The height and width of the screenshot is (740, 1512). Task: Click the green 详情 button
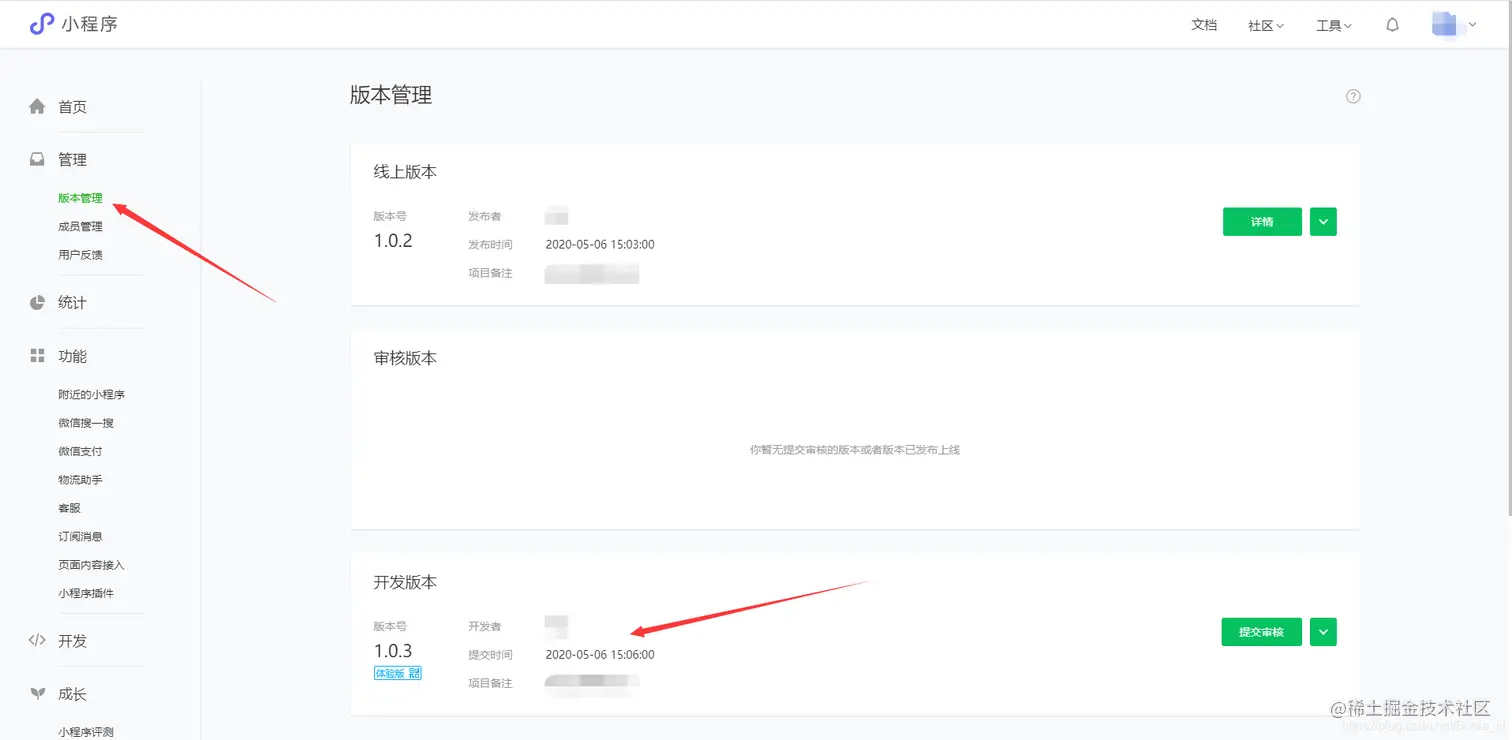point(1262,222)
